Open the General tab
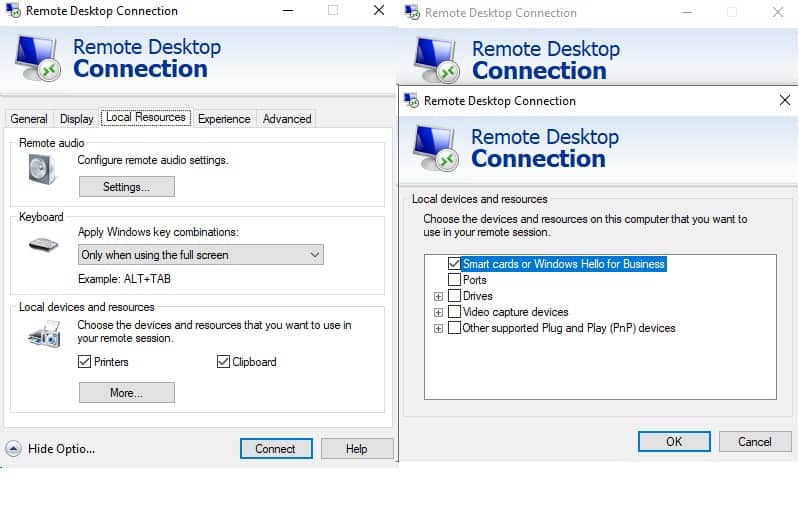This screenshot has height=520, width=799. (29, 119)
